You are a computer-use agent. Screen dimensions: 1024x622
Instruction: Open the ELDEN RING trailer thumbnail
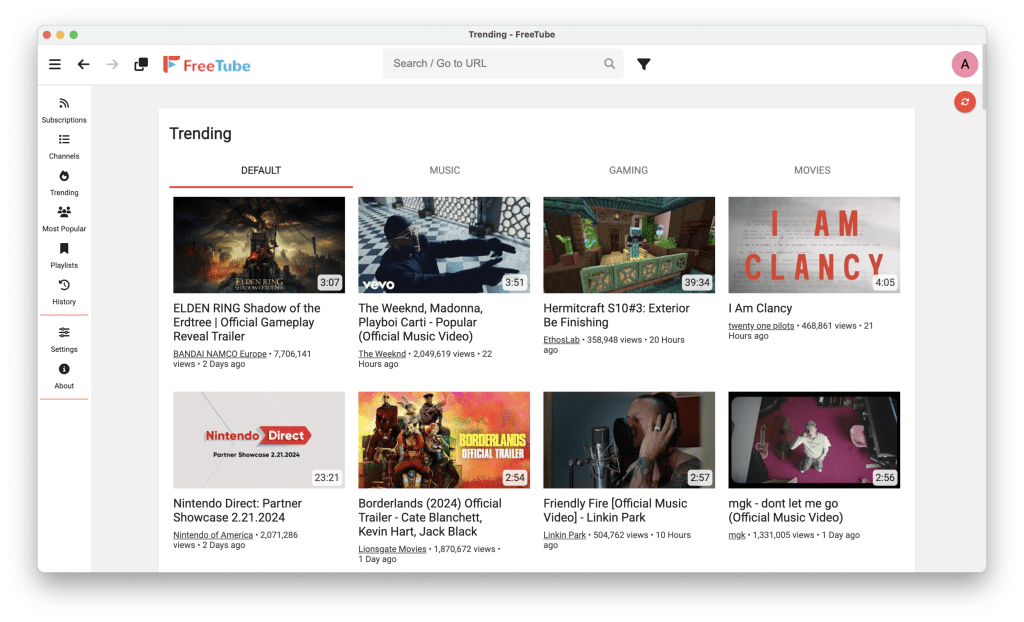pos(259,245)
